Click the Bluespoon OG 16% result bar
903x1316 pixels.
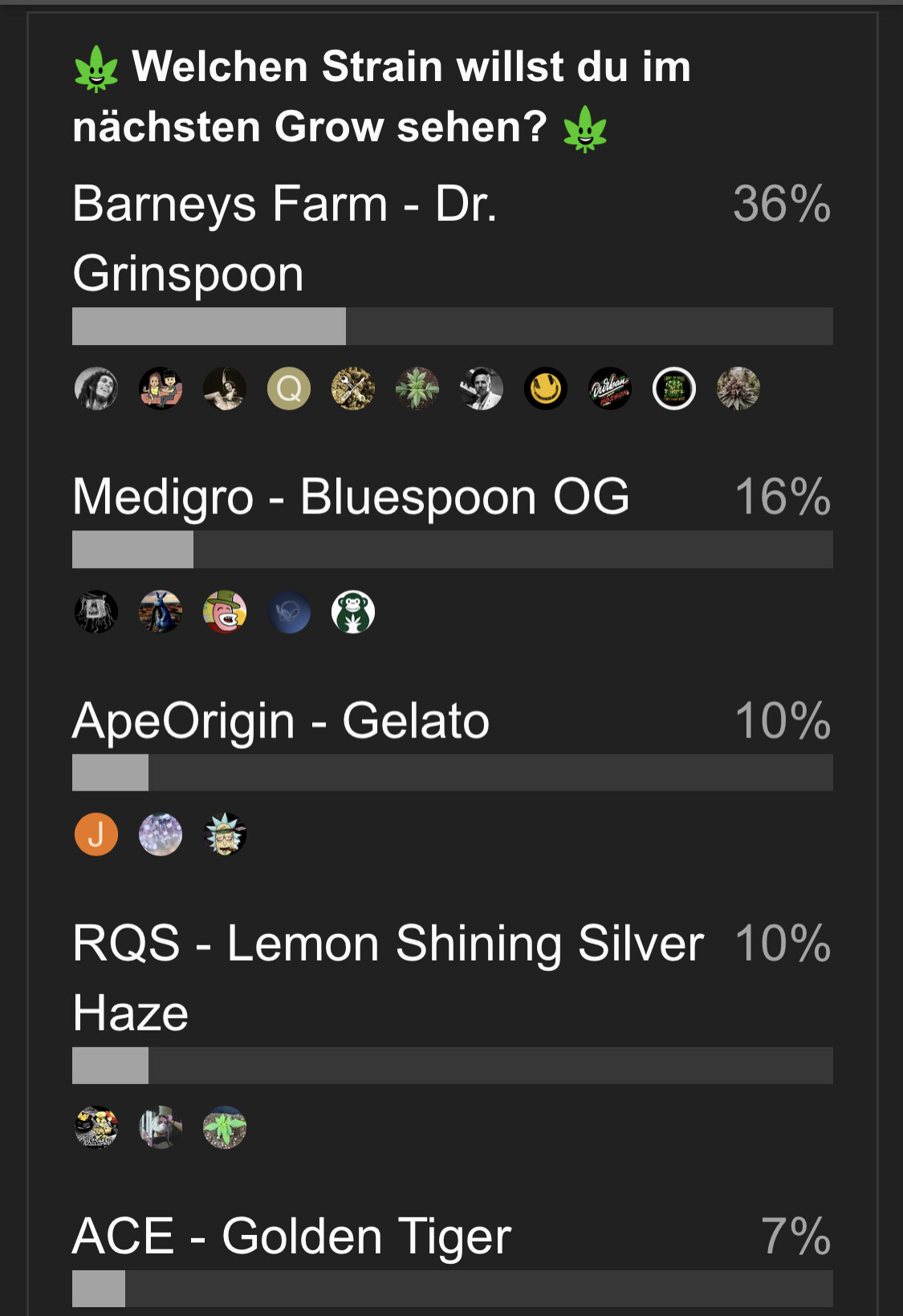click(453, 550)
